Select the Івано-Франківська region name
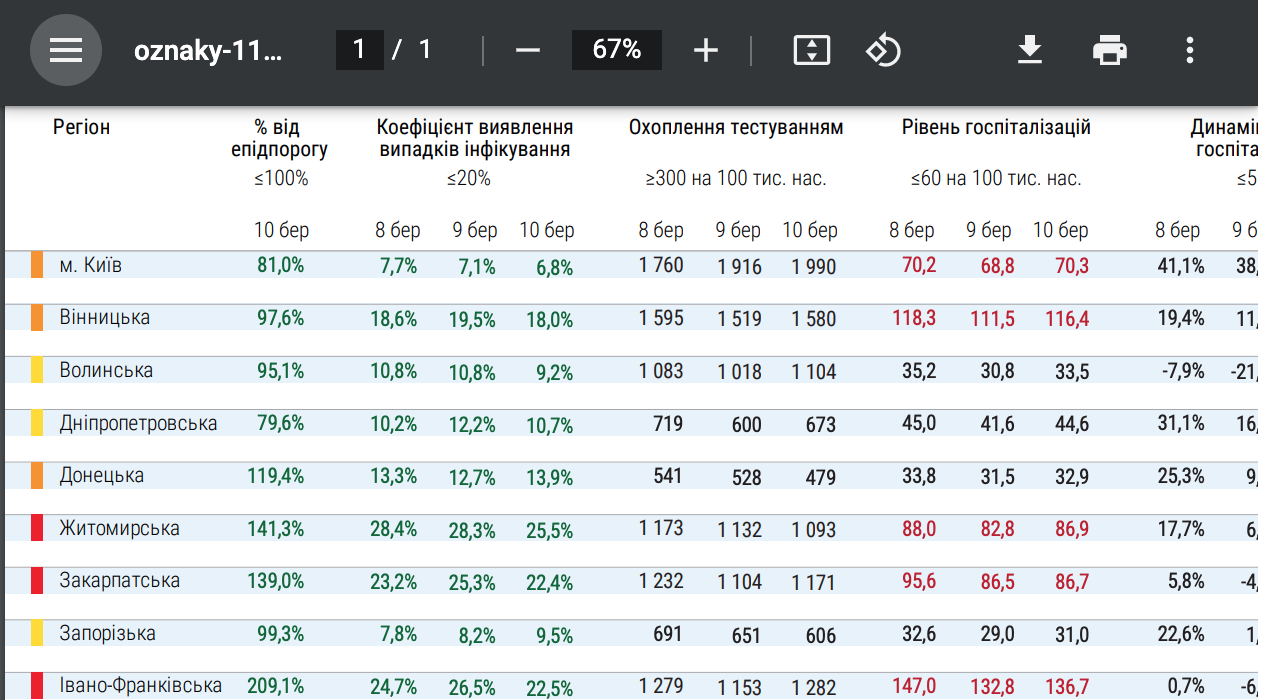Screen dimensions: 1264x700 140,686
